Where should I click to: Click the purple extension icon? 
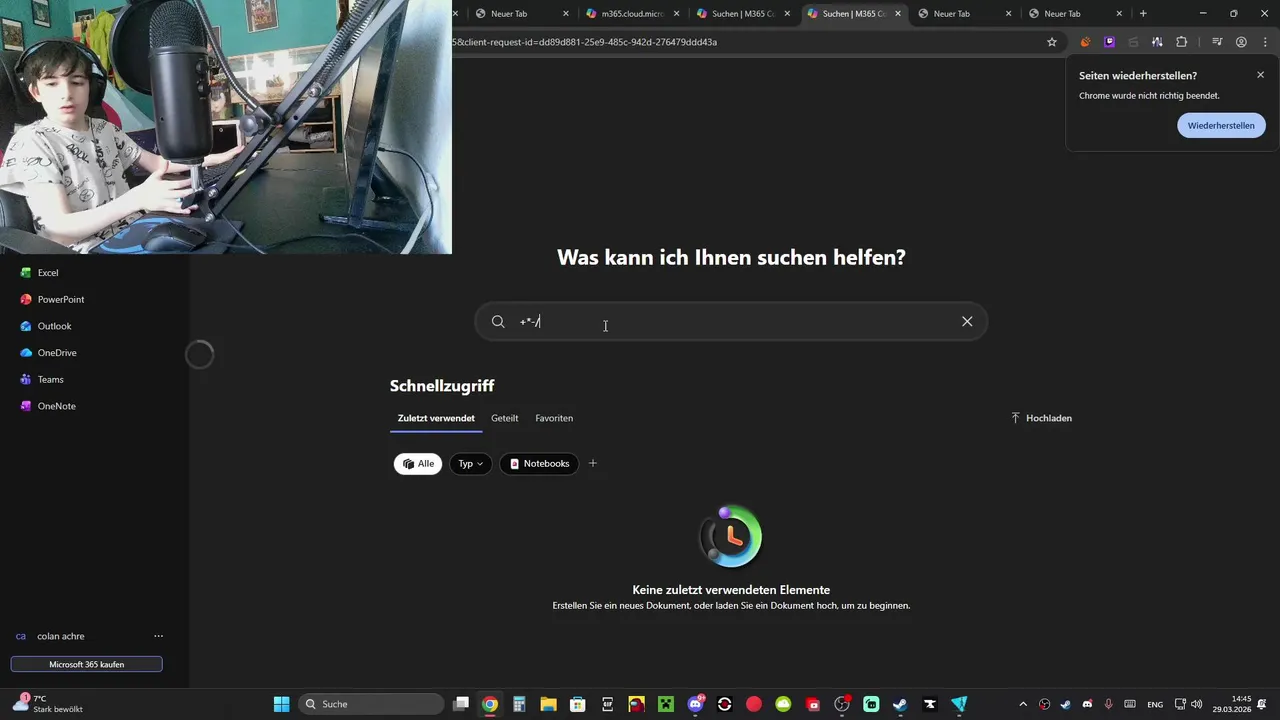point(1109,42)
